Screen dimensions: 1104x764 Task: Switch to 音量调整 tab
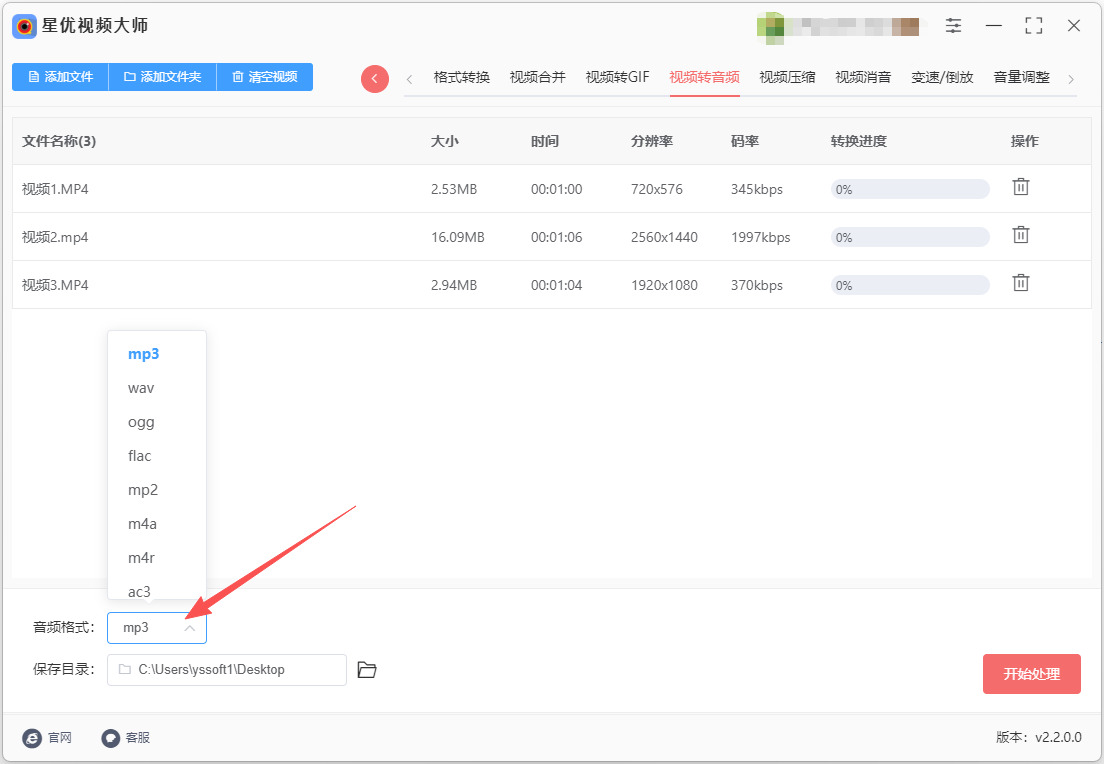(1022, 77)
